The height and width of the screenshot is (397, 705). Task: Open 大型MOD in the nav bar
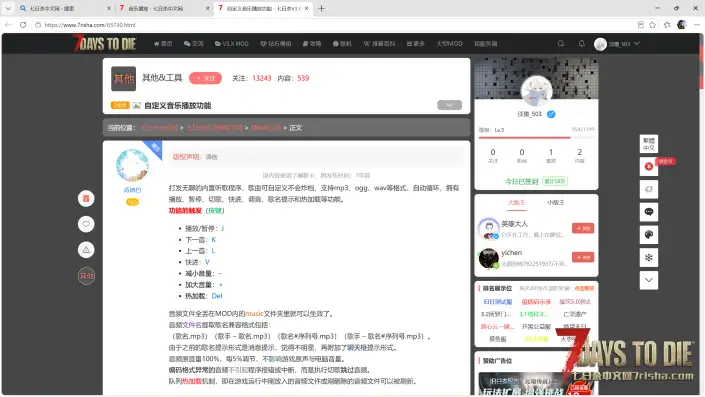(x=449, y=44)
